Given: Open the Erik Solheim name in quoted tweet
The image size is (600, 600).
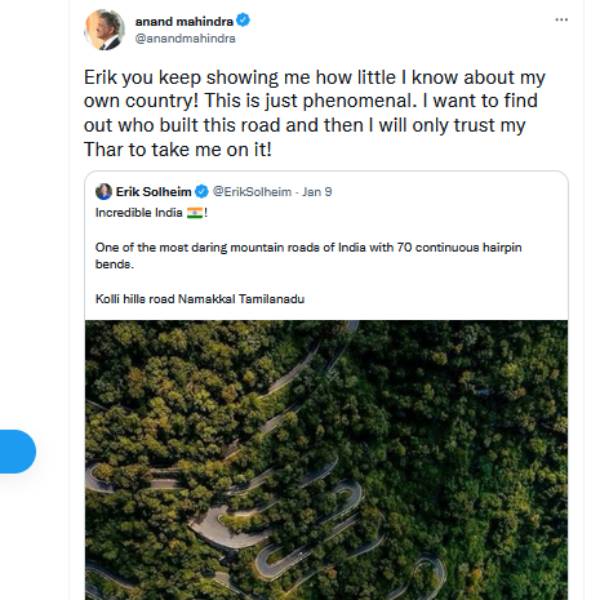Looking at the screenshot, I should pyautogui.click(x=153, y=191).
